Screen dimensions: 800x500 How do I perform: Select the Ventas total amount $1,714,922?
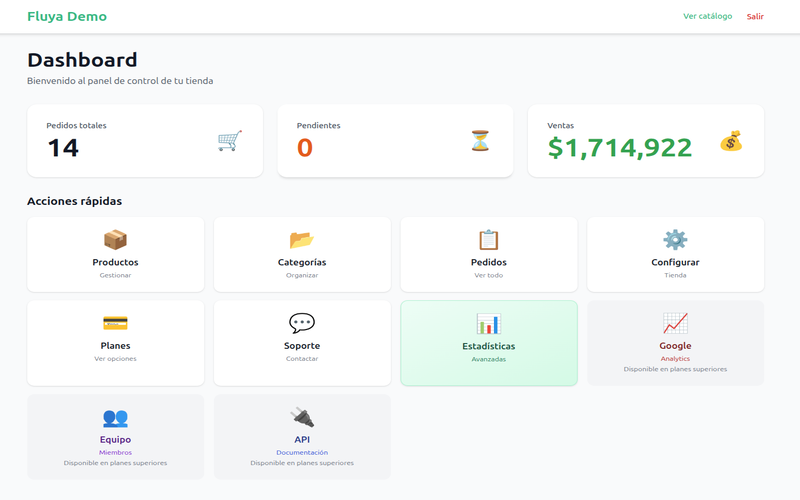(620, 148)
